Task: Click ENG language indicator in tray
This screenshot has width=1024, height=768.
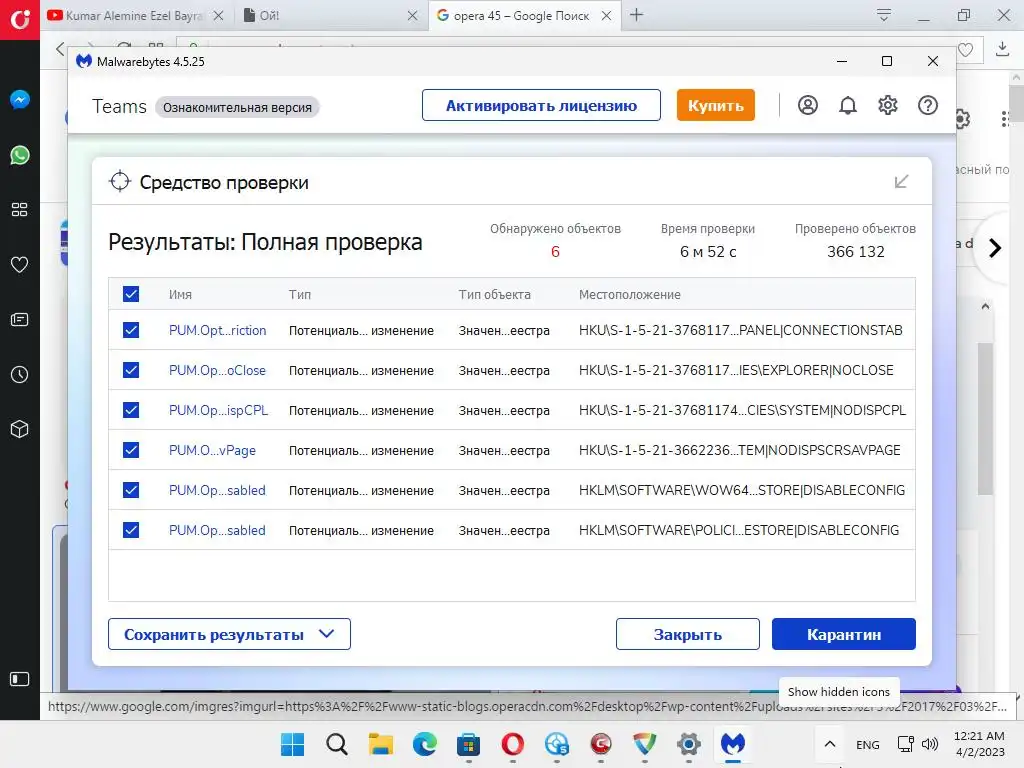Action: tap(867, 744)
